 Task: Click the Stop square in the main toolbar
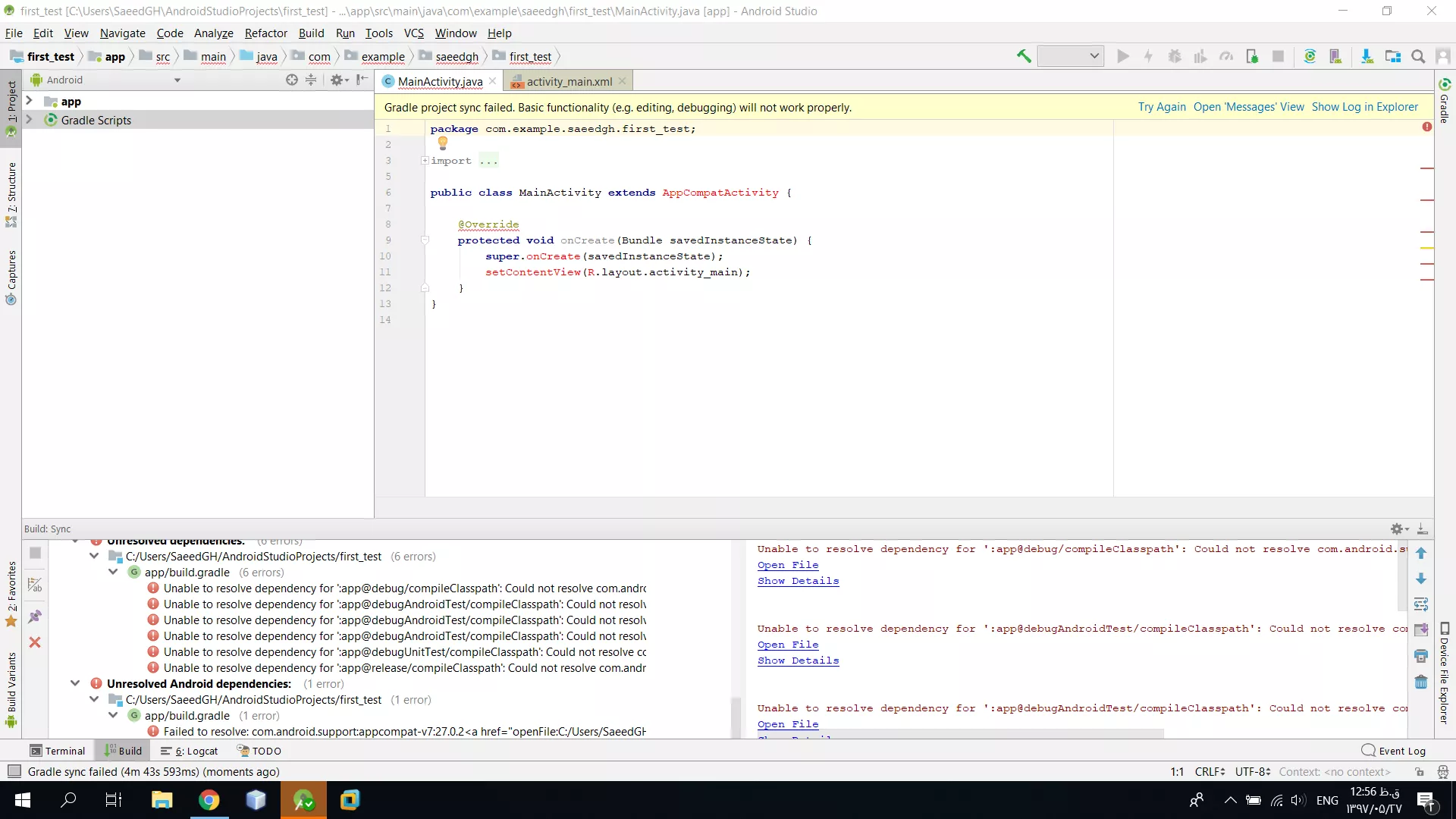tap(1278, 56)
